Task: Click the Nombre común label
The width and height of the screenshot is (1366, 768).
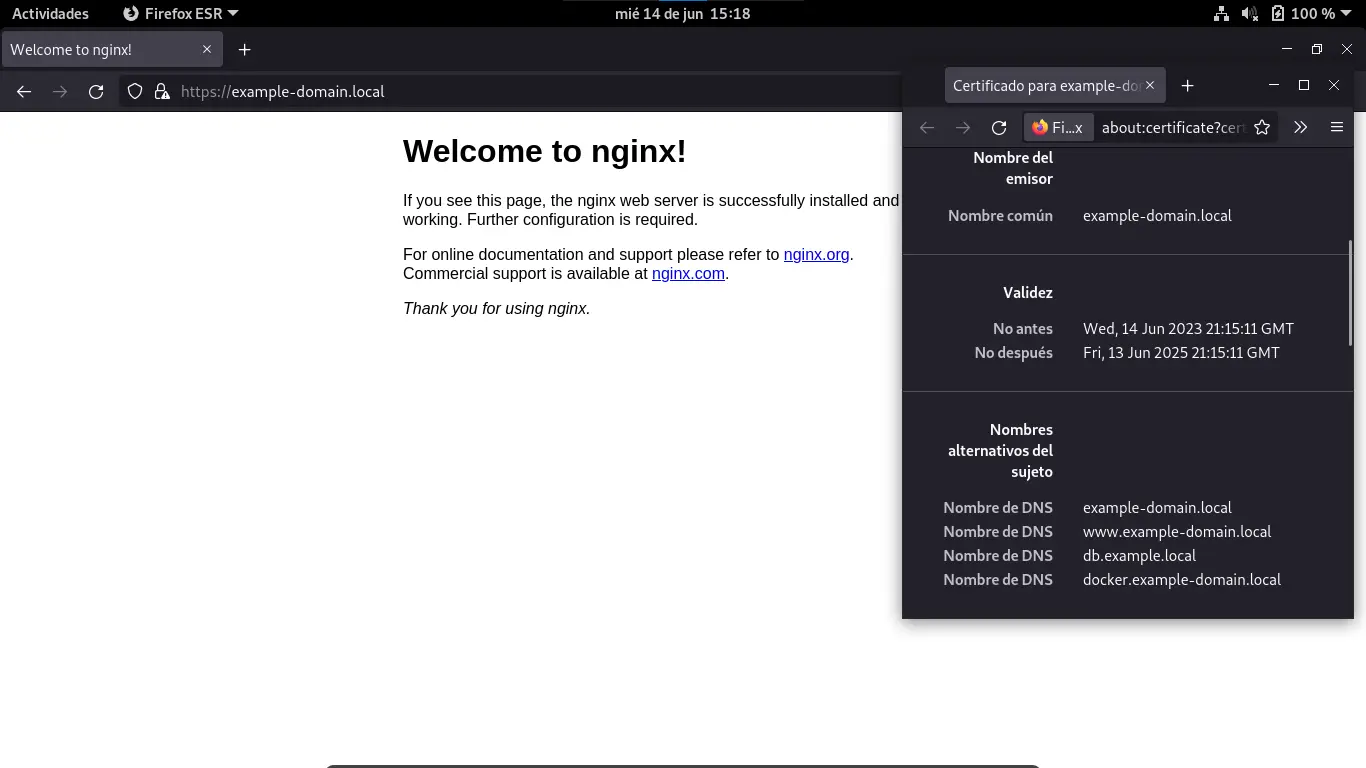Action: [1000, 216]
